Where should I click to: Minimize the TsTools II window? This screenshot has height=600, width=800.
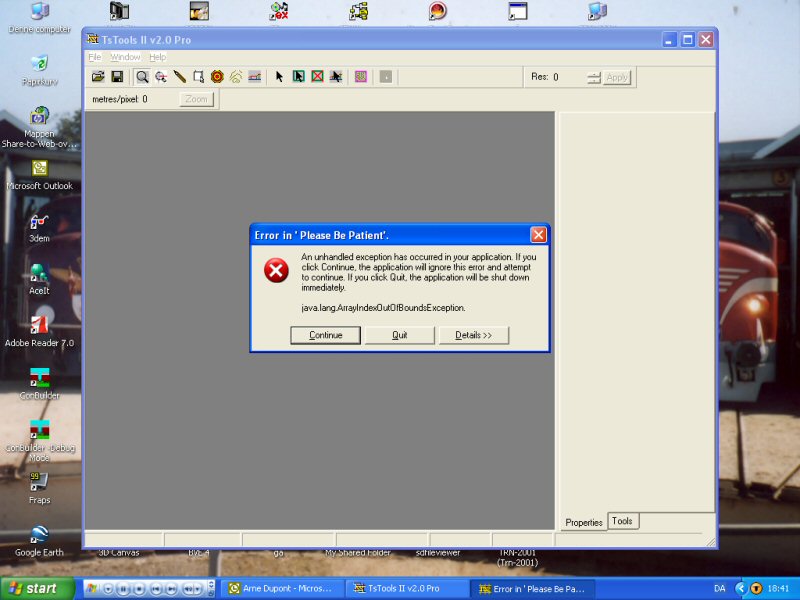[x=669, y=39]
